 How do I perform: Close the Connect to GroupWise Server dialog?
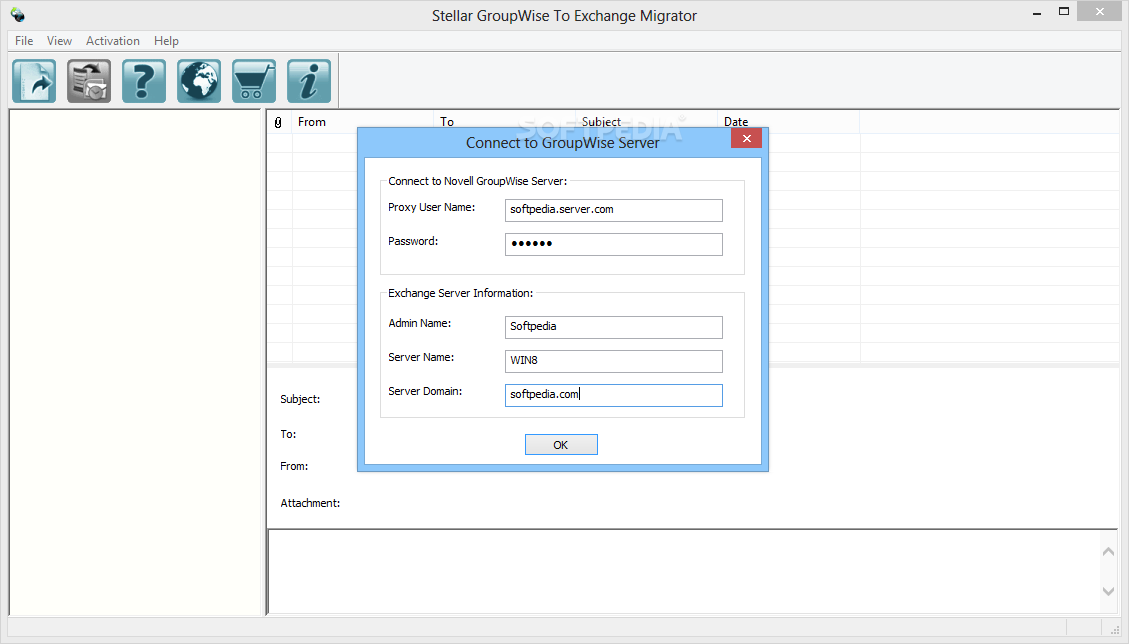click(746, 138)
